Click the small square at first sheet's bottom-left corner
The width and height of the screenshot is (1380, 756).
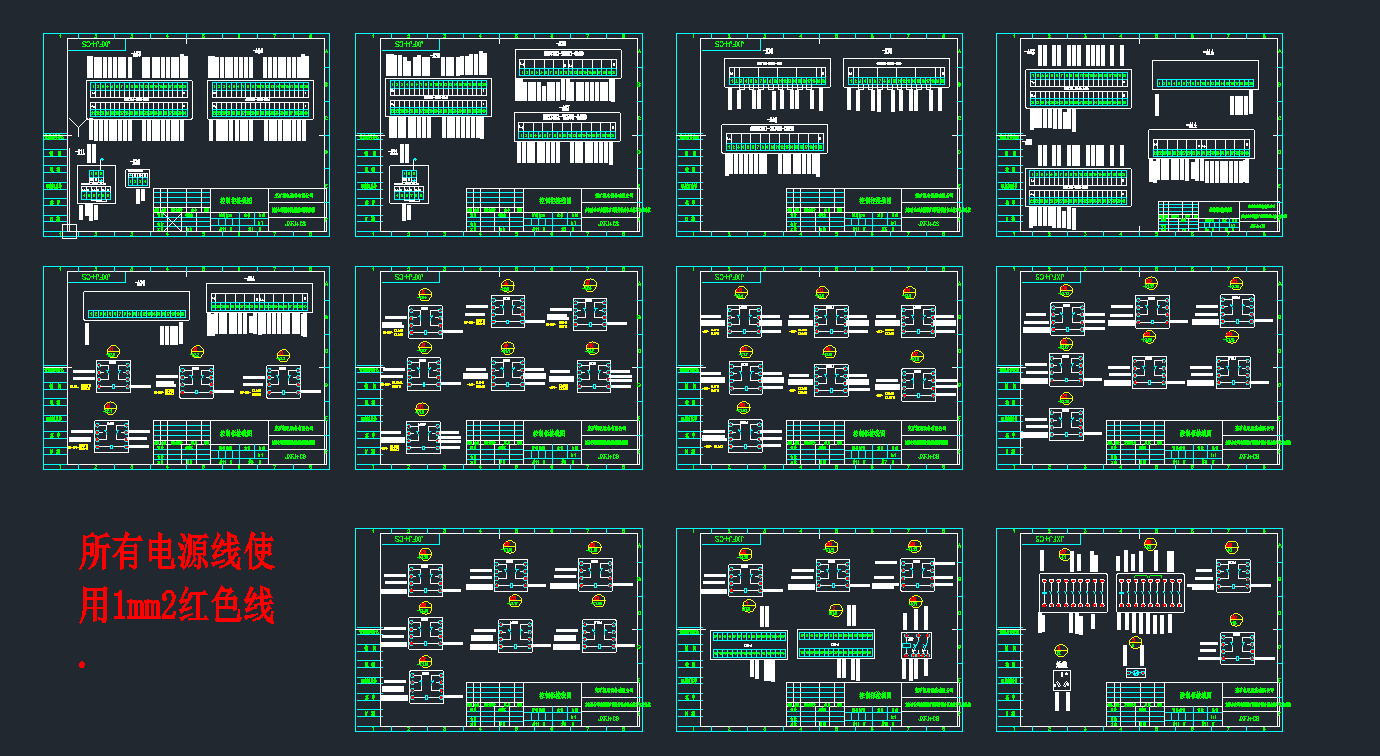(69, 232)
